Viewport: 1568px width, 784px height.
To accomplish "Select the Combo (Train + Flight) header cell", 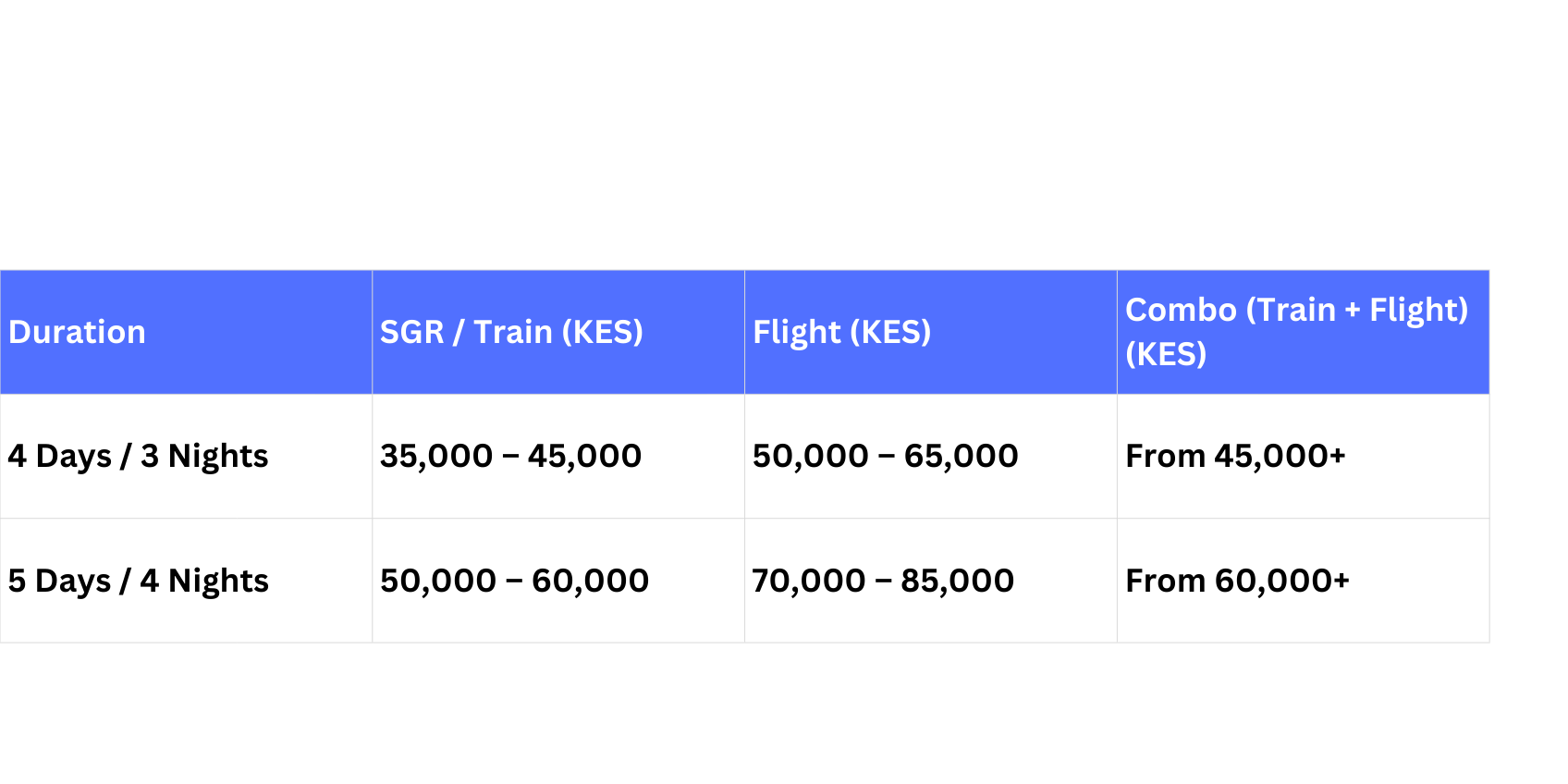I will [x=1296, y=331].
